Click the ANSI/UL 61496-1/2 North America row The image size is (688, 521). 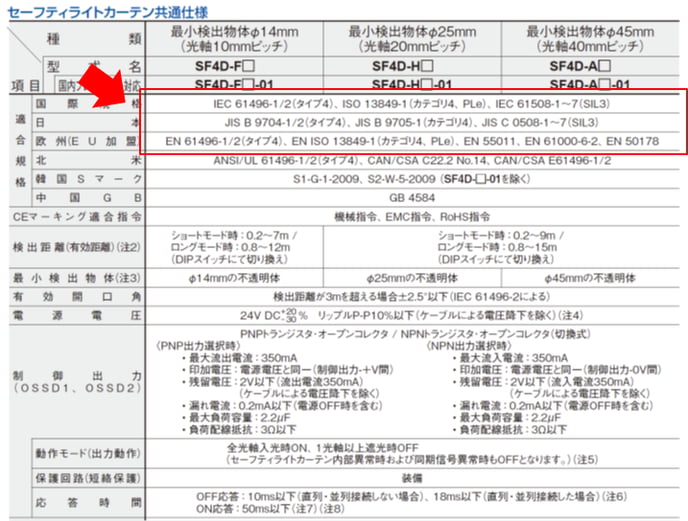tap(411, 159)
